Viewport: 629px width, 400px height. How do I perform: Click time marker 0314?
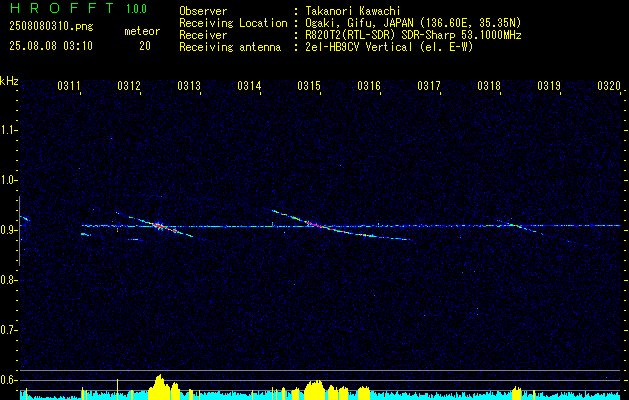coord(249,86)
